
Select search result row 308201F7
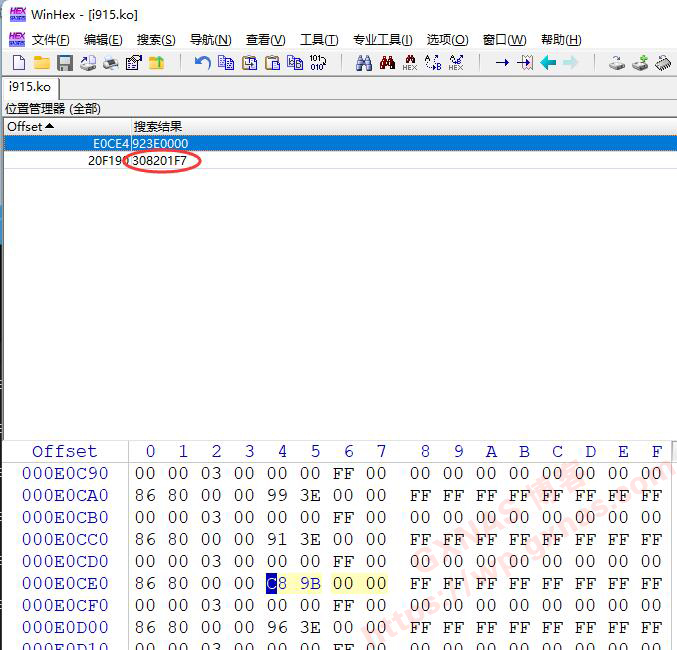coord(160,160)
